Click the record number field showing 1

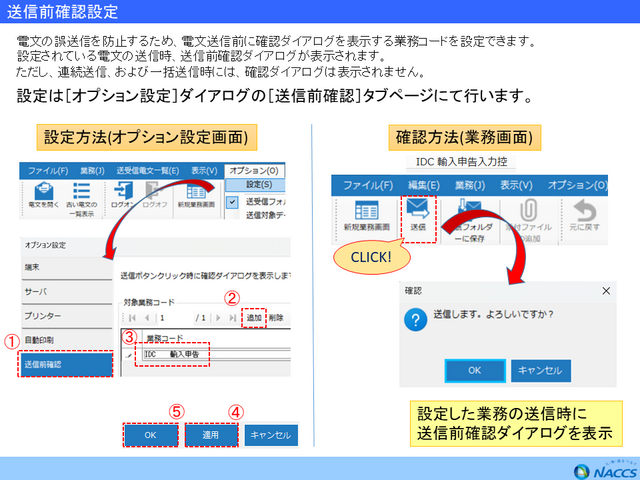click(174, 318)
